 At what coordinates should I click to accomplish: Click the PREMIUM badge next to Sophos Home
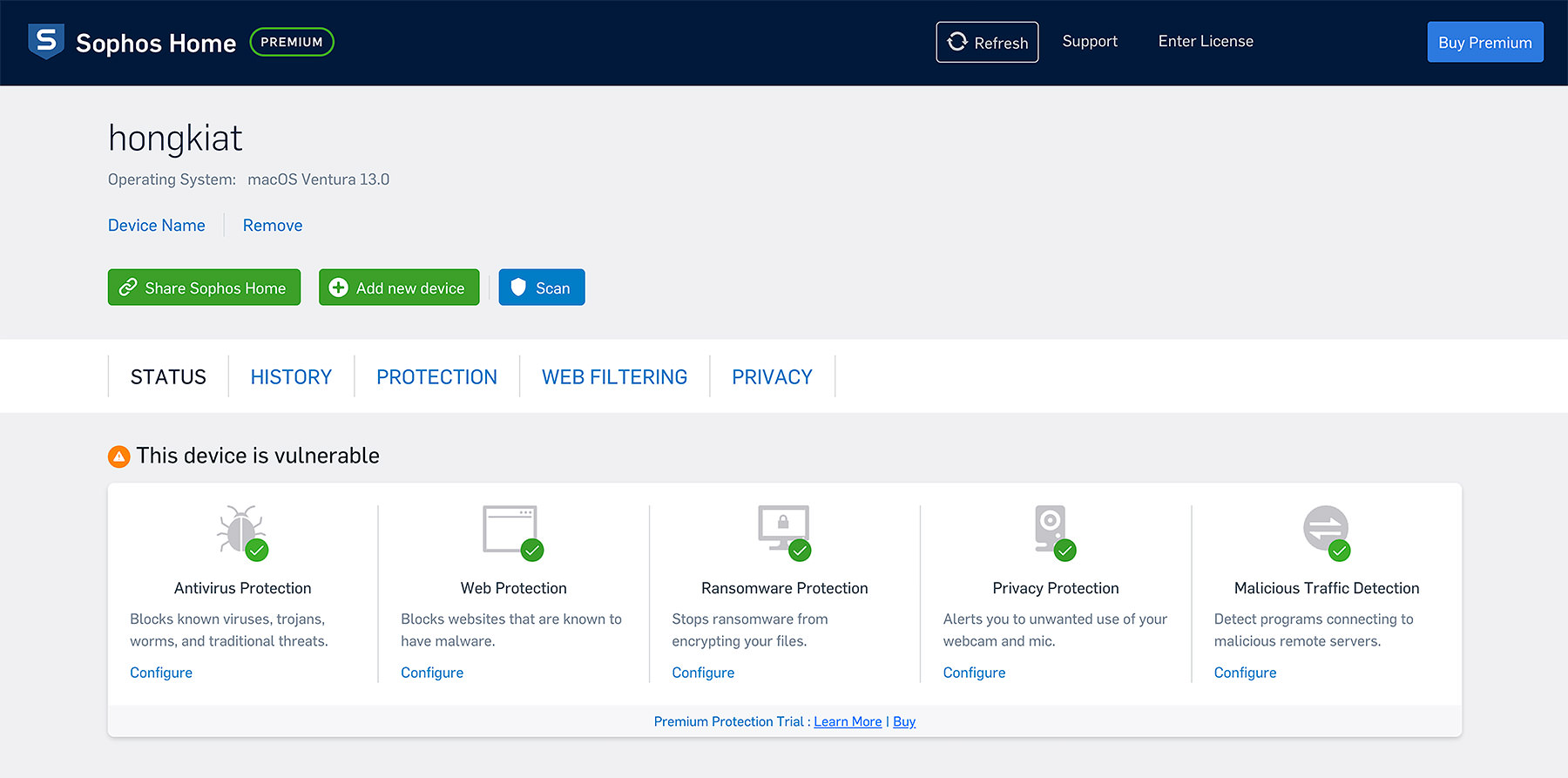point(292,42)
